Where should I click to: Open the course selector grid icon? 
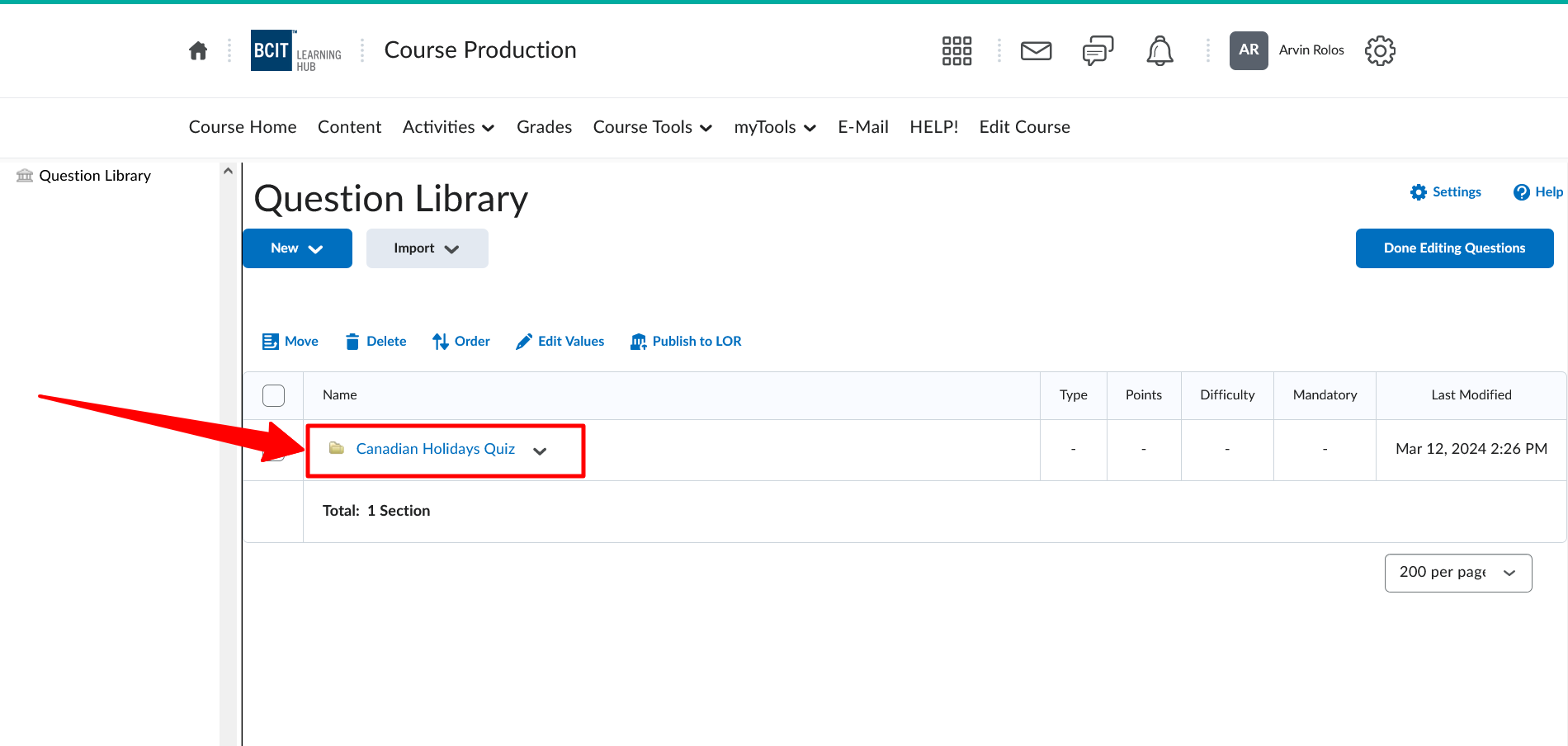tap(956, 51)
